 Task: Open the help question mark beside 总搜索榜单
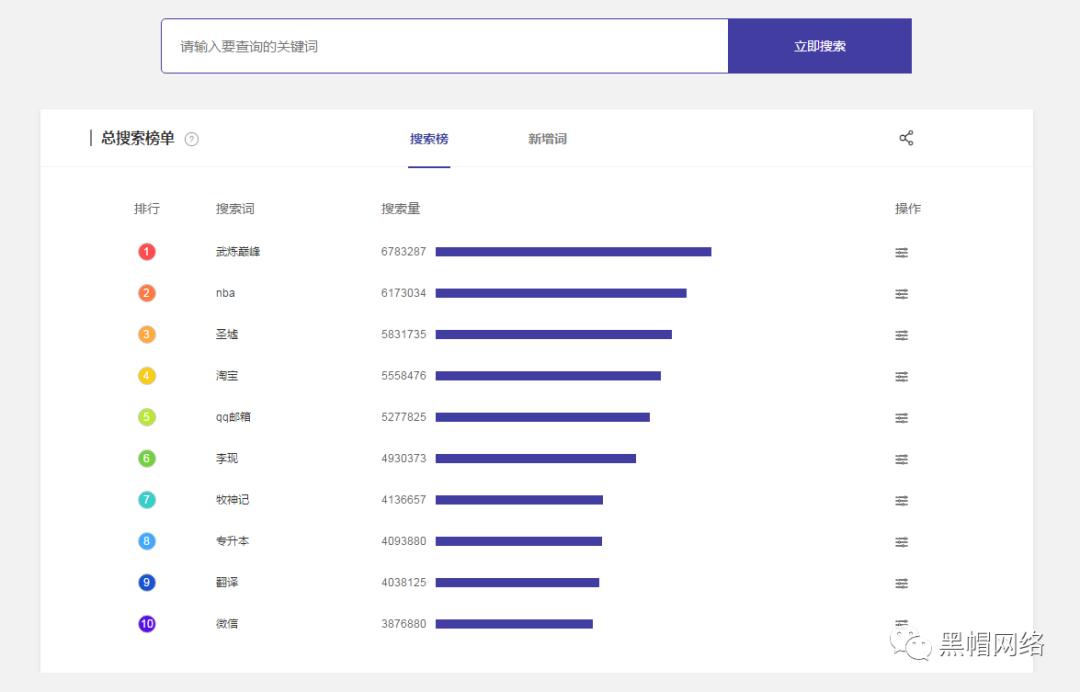coord(190,139)
